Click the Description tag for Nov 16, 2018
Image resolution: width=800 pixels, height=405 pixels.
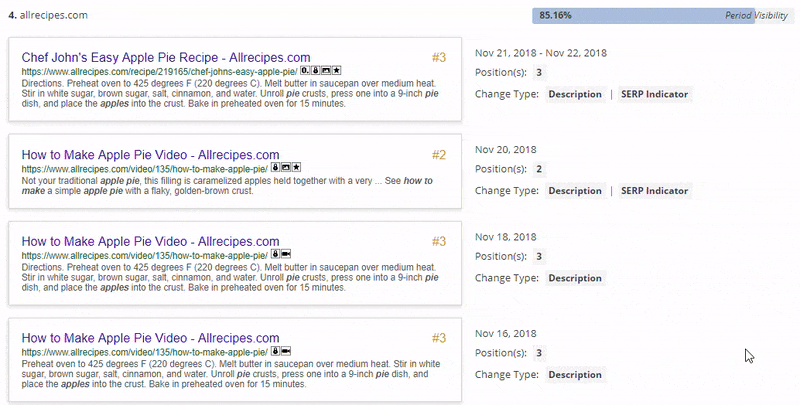[x=575, y=375]
